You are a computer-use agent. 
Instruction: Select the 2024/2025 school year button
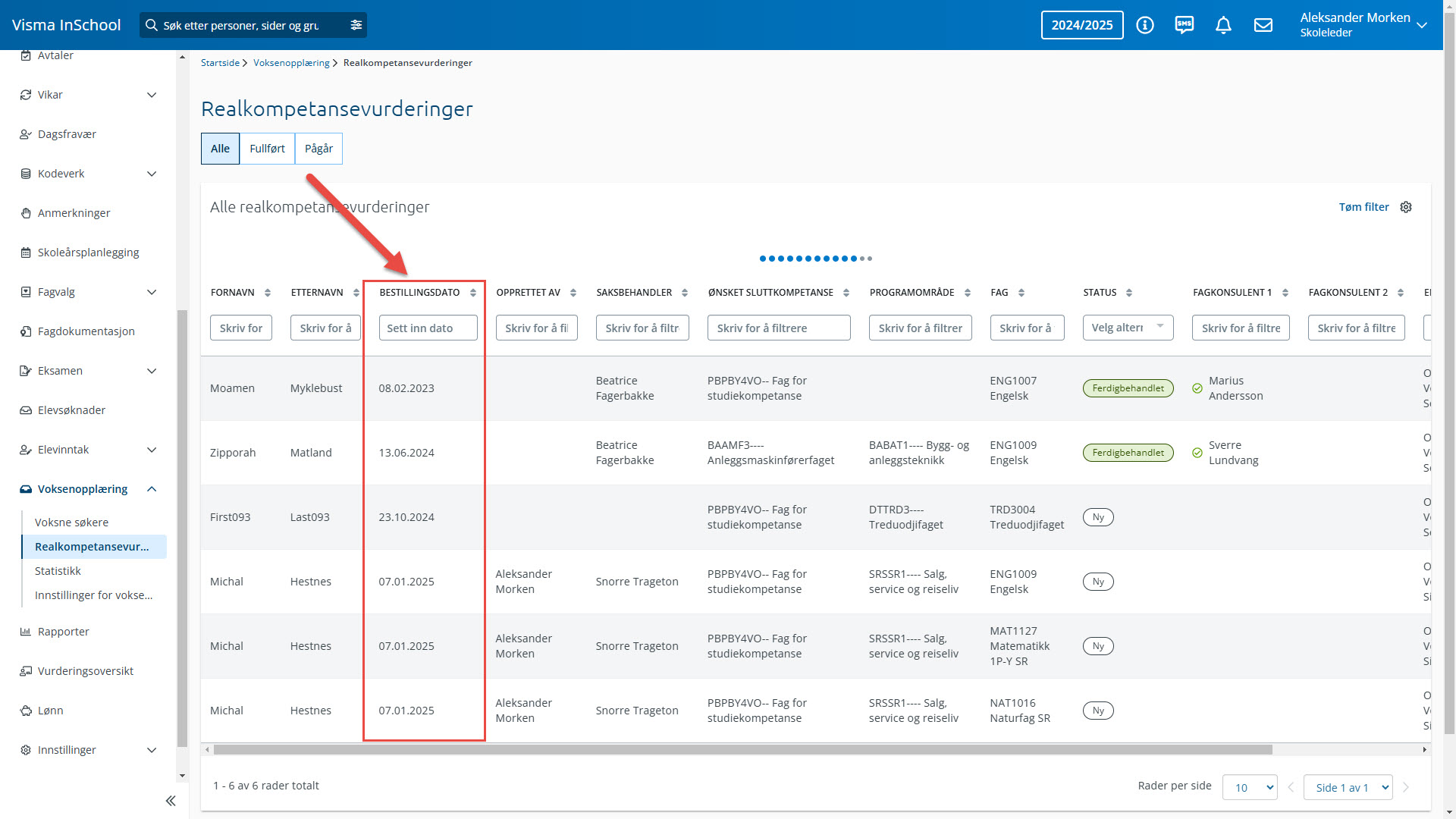point(1081,25)
